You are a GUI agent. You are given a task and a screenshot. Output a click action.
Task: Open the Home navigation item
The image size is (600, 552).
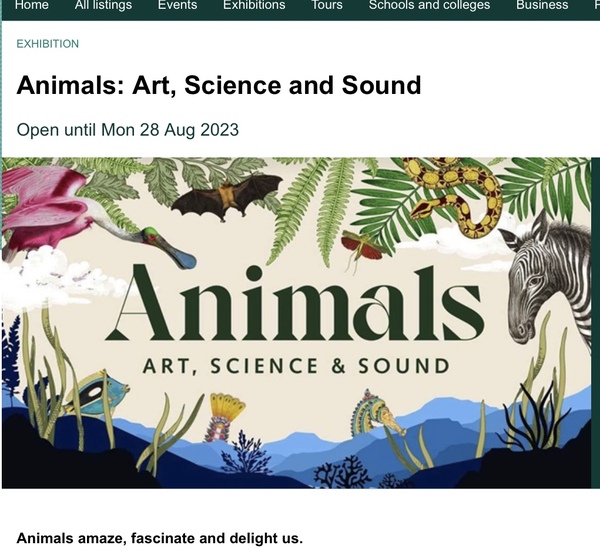[31, 5]
